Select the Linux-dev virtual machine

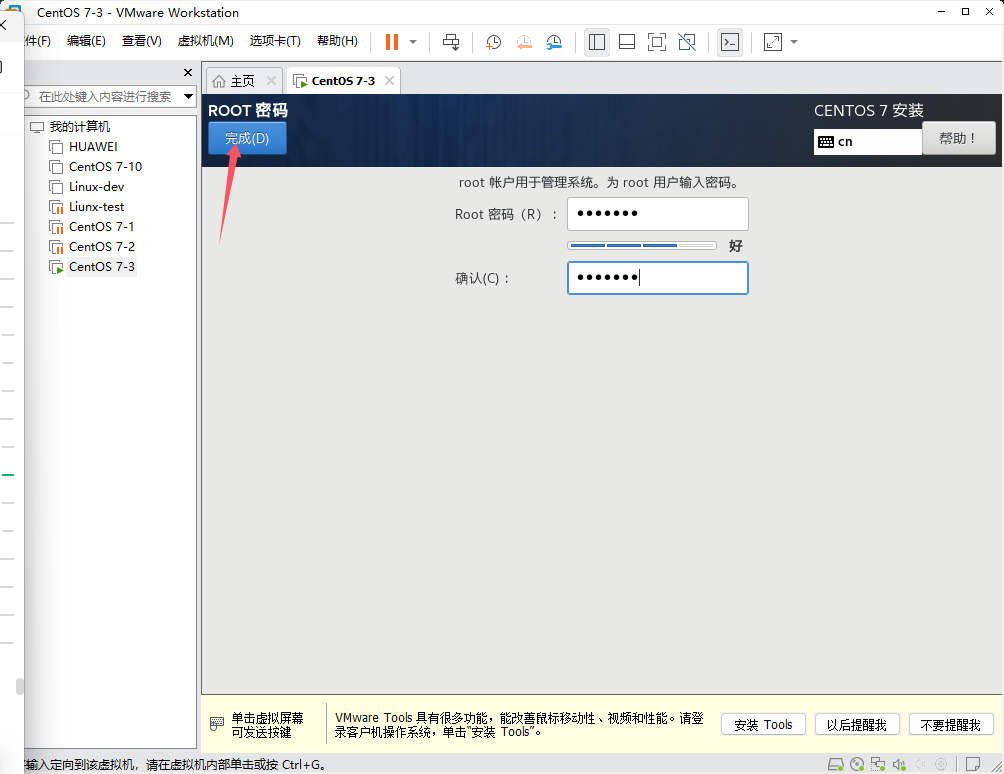(97, 187)
